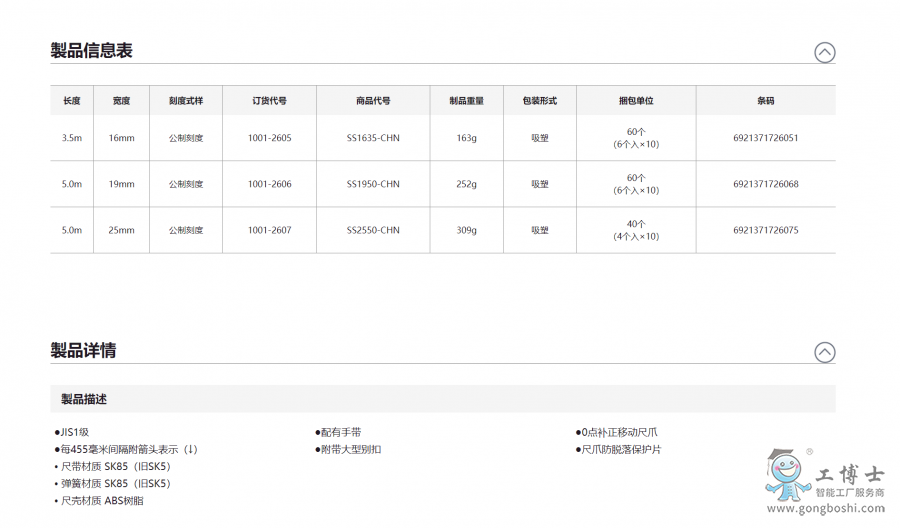Click the 条码 column header
Viewport: 900px width, 528px height.
click(x=765, y=101)
